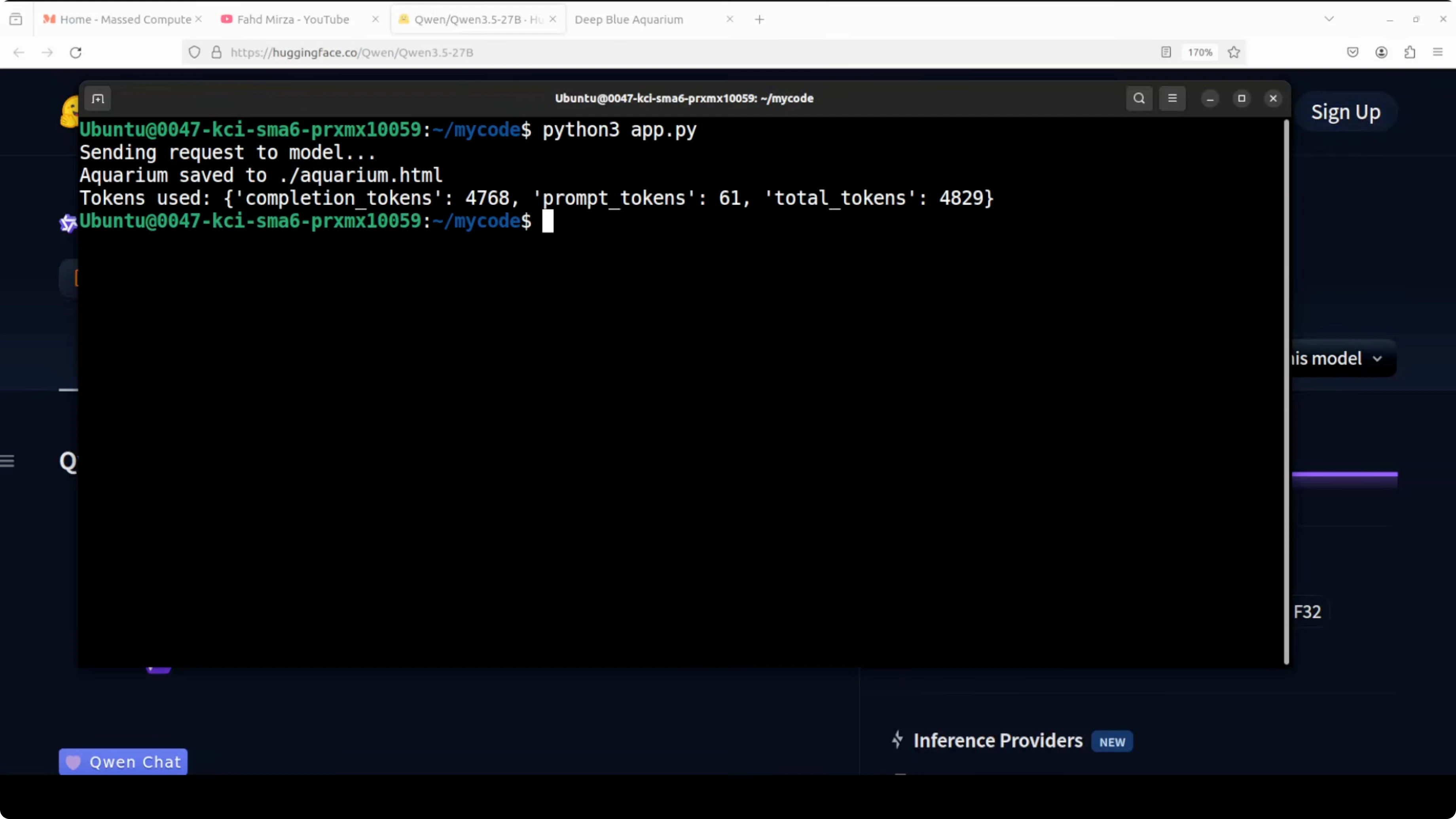Image resolution: width=1456 pixels, height=819 pixels.
Task: Expand the list all tabs chevron
Action: point(1329,19)
